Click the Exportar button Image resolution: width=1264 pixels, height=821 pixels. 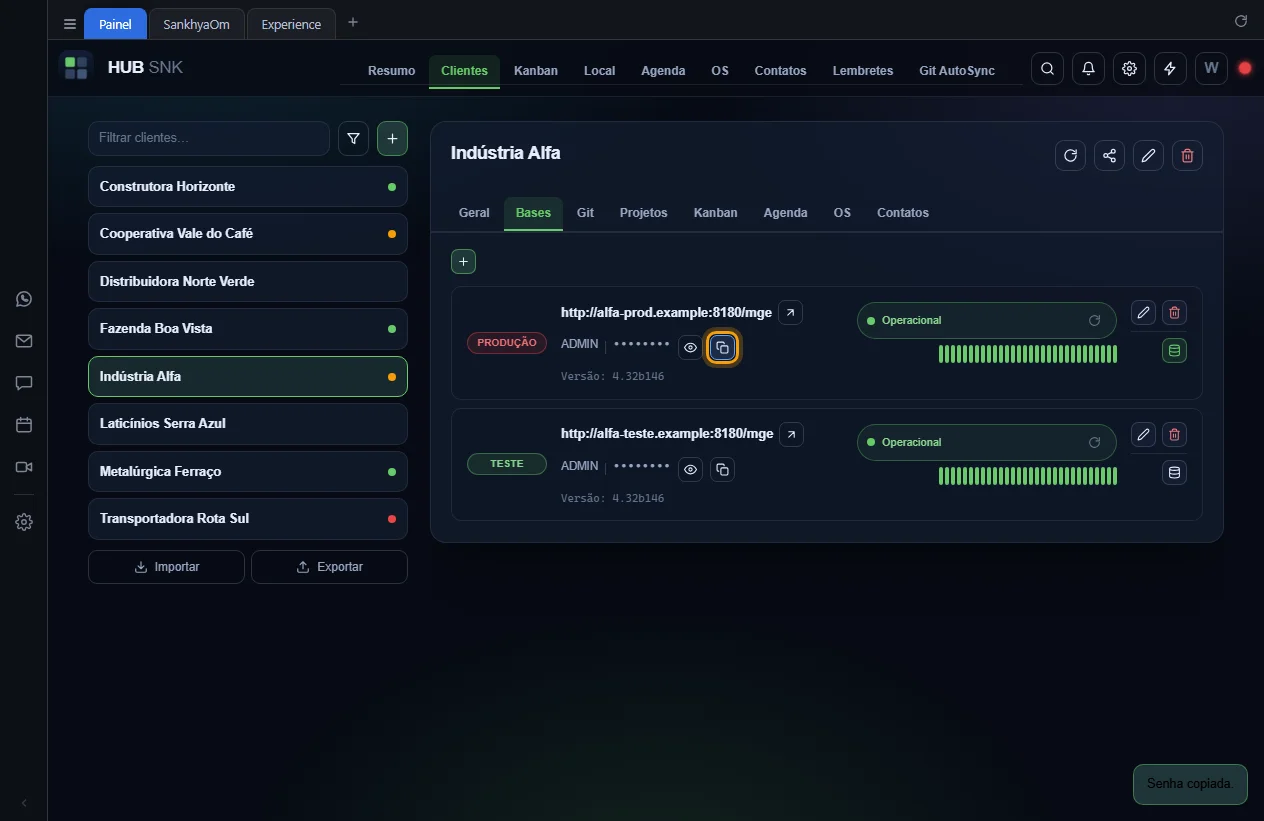pos(329,567)
